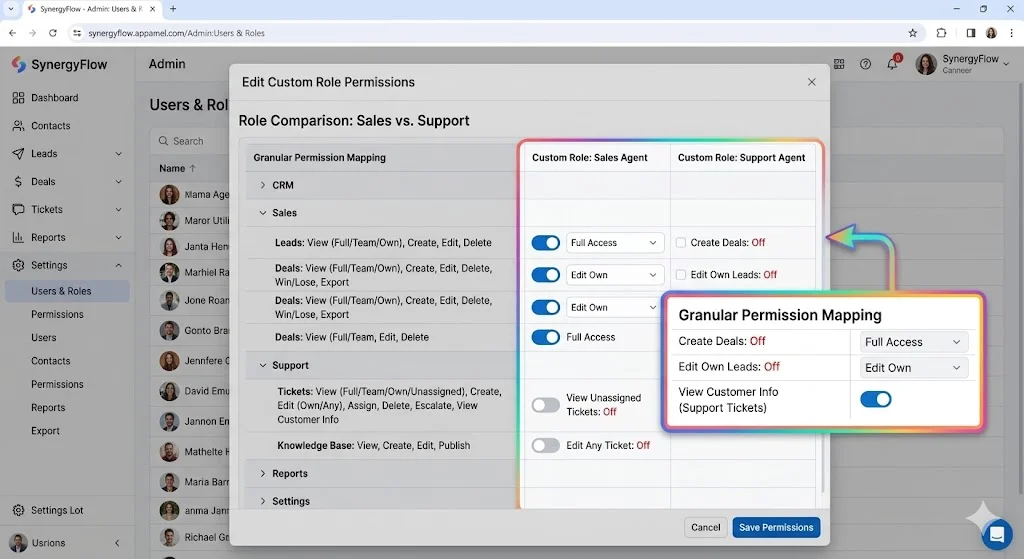This screenshot has height=559, width=1024.
Task: Open Tickets sidebar section
Action: 65,210
